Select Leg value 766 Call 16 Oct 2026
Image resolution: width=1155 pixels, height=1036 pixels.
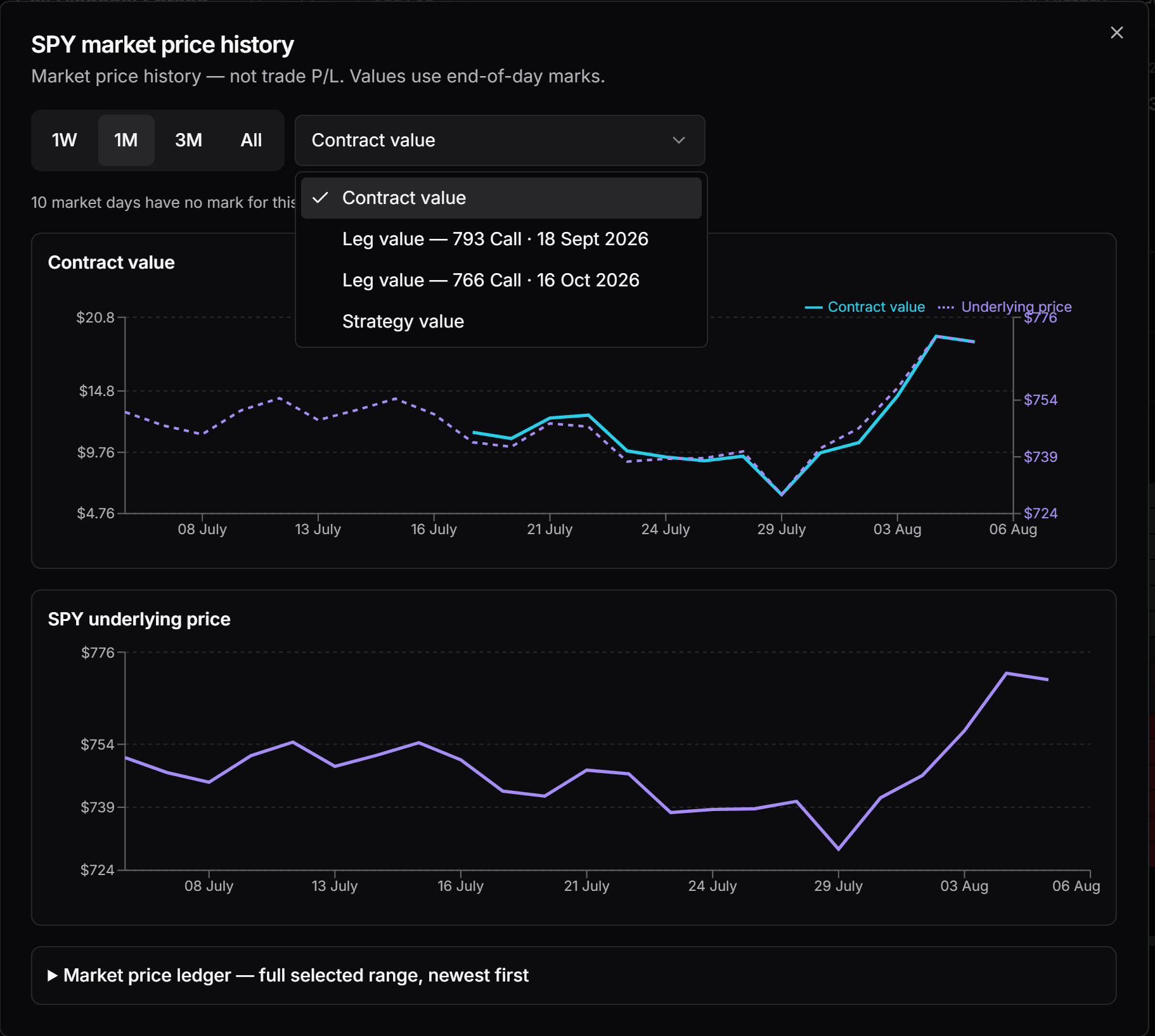501,280
